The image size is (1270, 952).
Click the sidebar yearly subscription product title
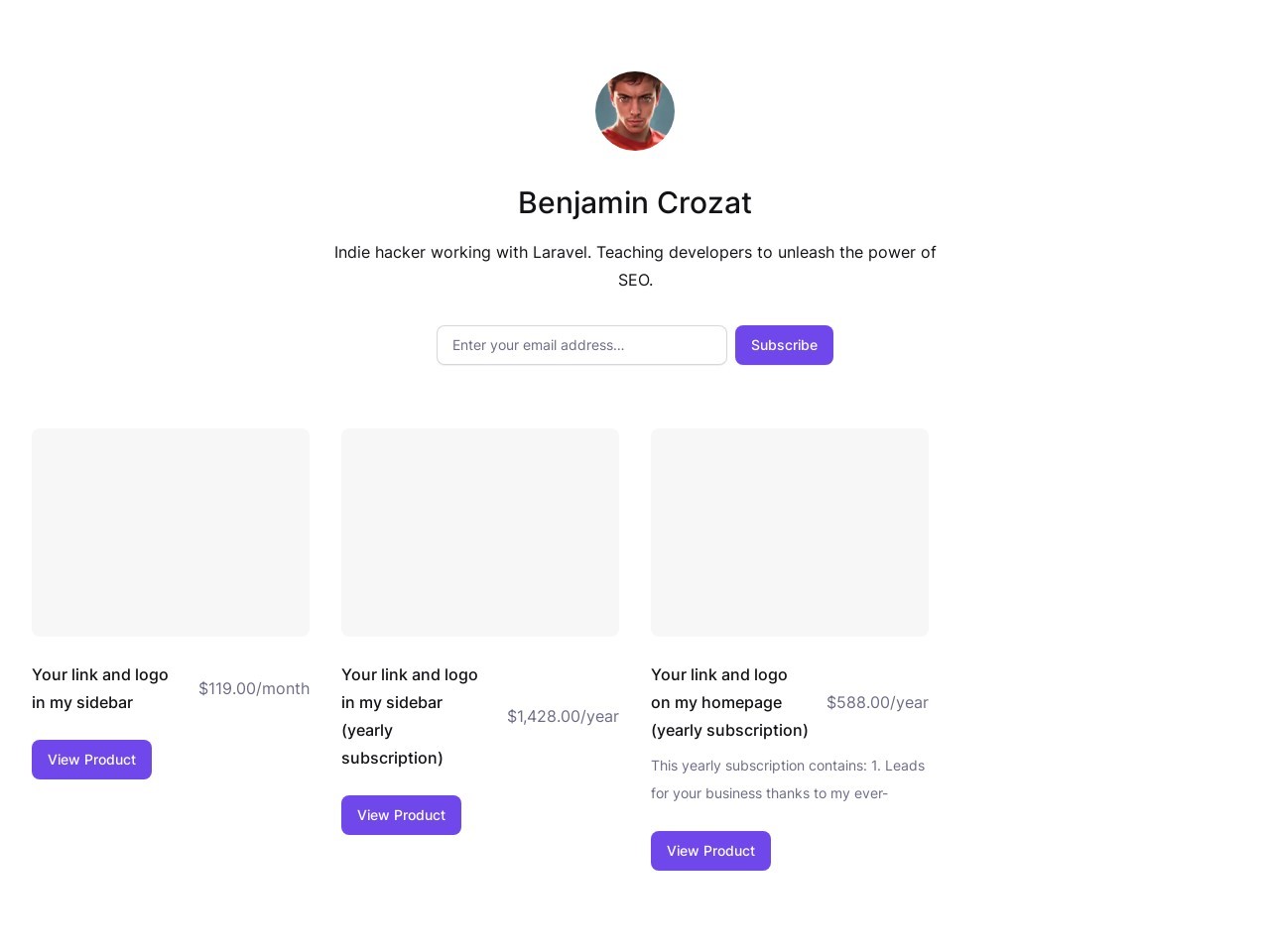(410, 716)
